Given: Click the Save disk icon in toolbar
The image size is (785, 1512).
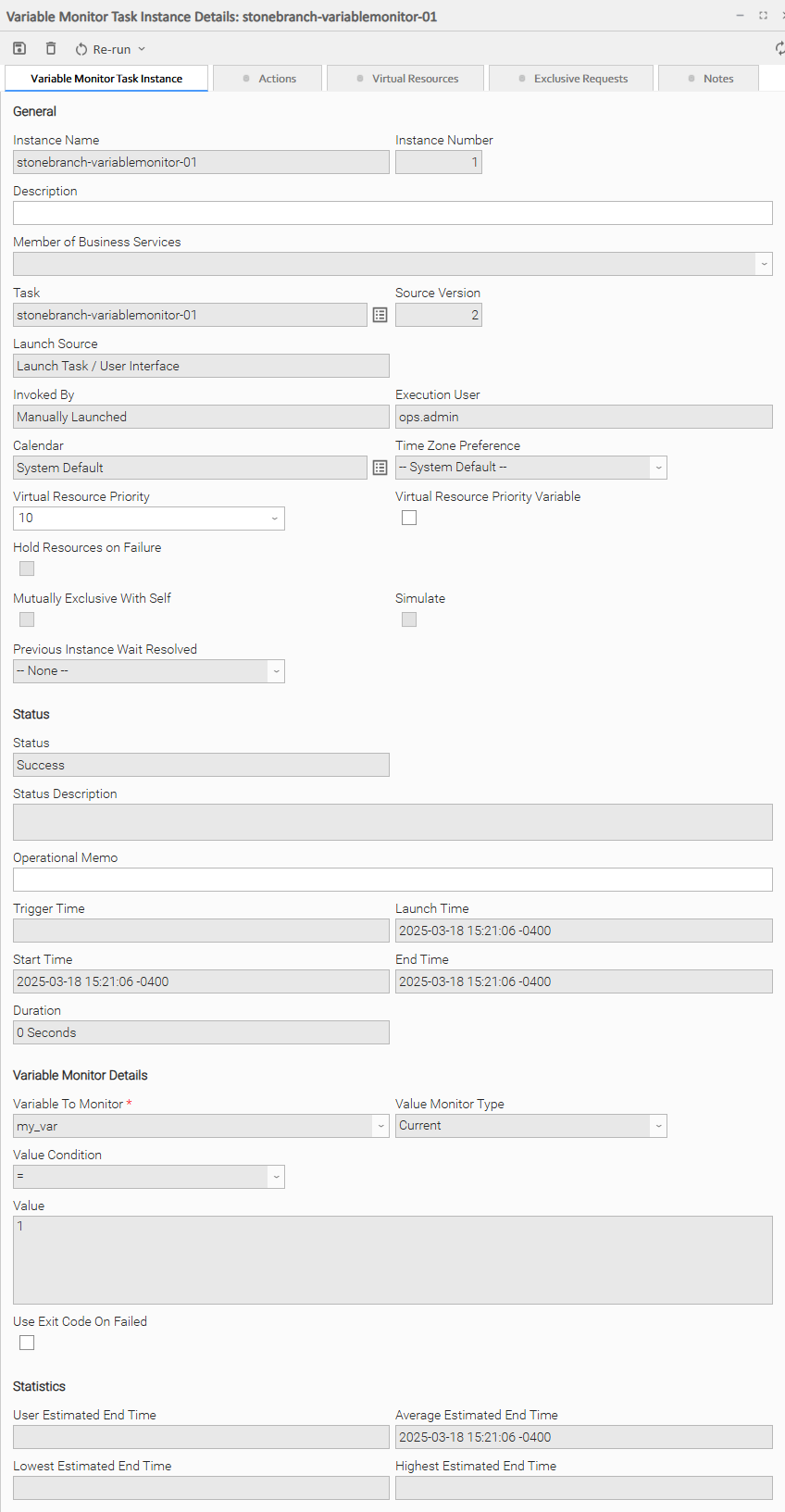Looking at the screenshot, I should click(x=19, y=49).
